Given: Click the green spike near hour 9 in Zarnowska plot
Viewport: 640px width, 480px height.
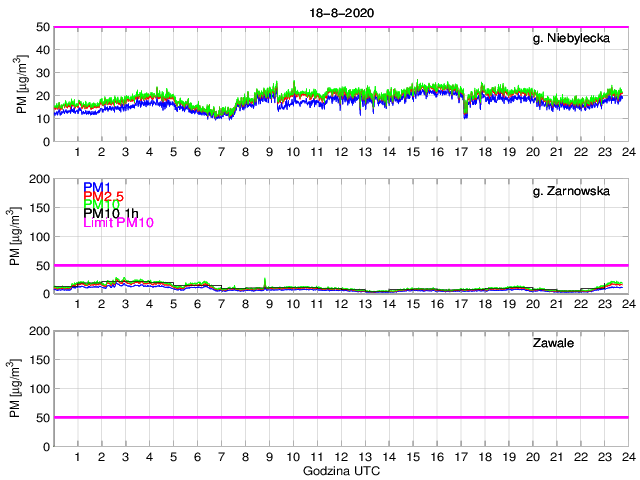Looking at the screenshot, I should 265,280.
